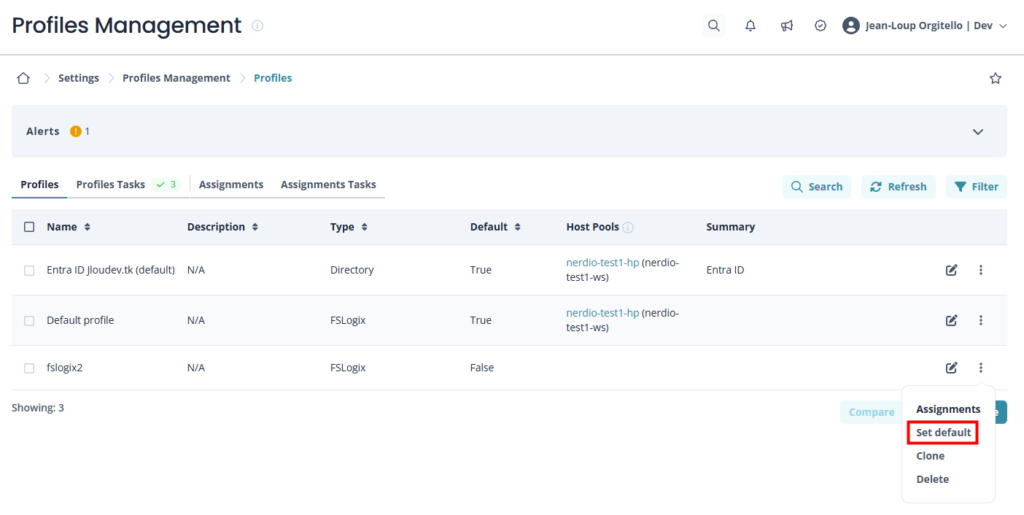Image resolution: width=1024 pixels, height=515 pixels.
Task: Click the Compare button
Action: click(871, 412)
